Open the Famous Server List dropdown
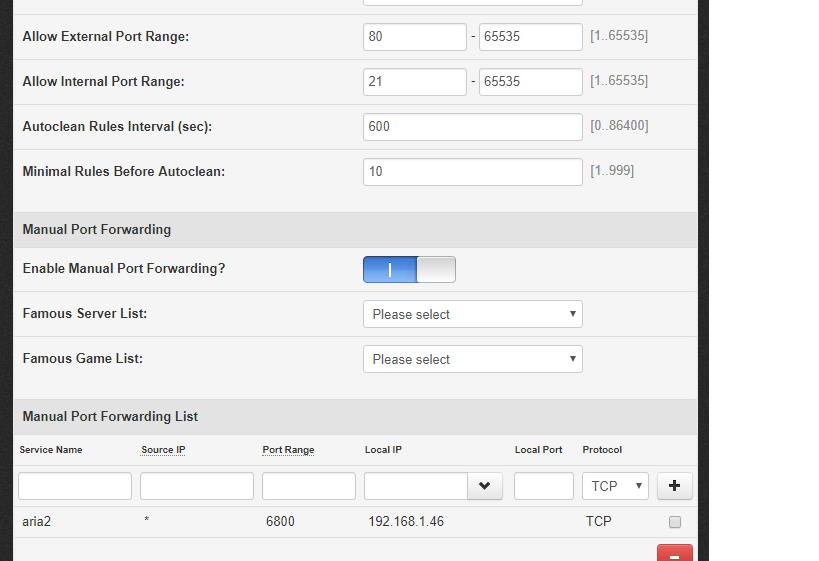The width and height of the screenshot is (819, 561). 473,314
